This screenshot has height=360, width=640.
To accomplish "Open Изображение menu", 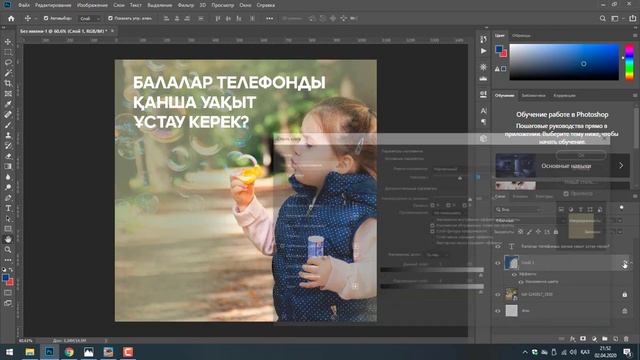I will 92,5.
